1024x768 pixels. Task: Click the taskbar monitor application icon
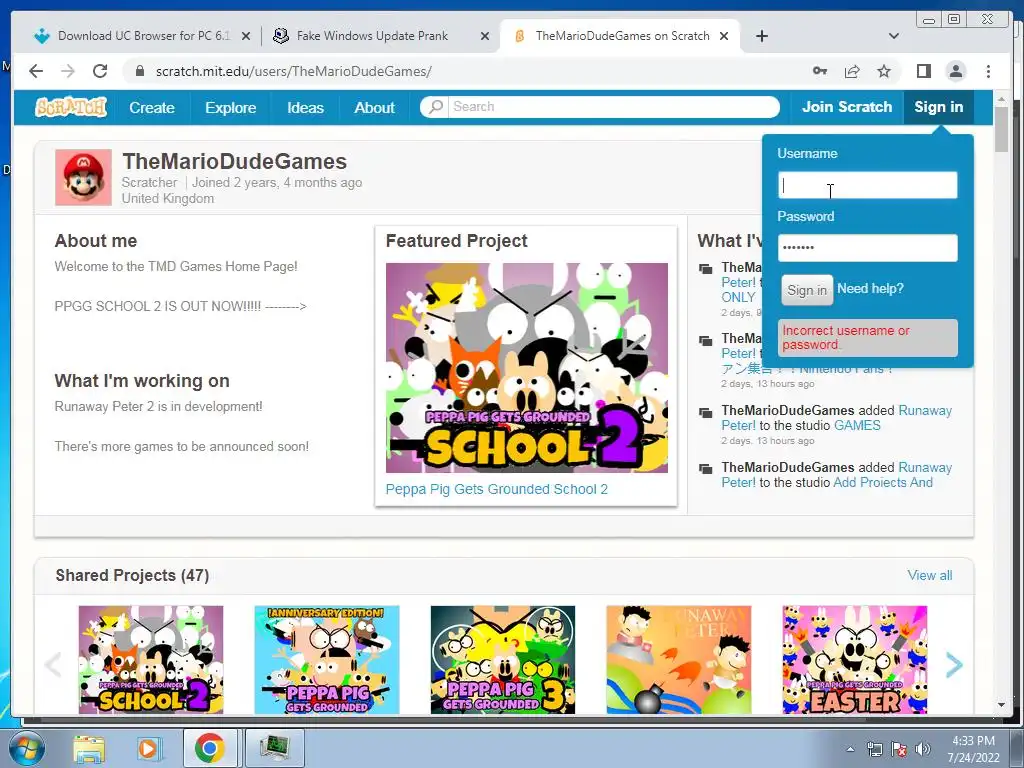click(274, 748)
